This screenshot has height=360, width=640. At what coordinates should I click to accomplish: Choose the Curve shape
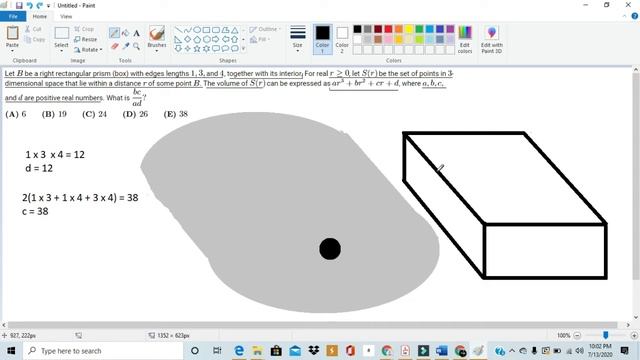187,30
